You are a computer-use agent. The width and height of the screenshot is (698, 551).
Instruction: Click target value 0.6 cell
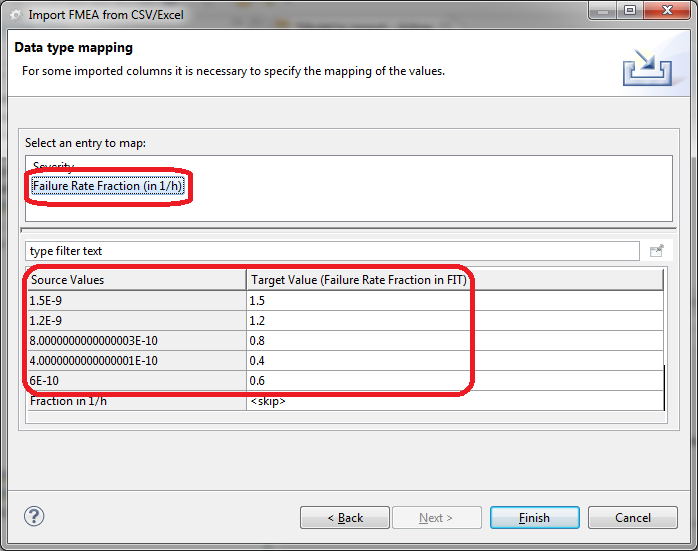pos(455,381)
